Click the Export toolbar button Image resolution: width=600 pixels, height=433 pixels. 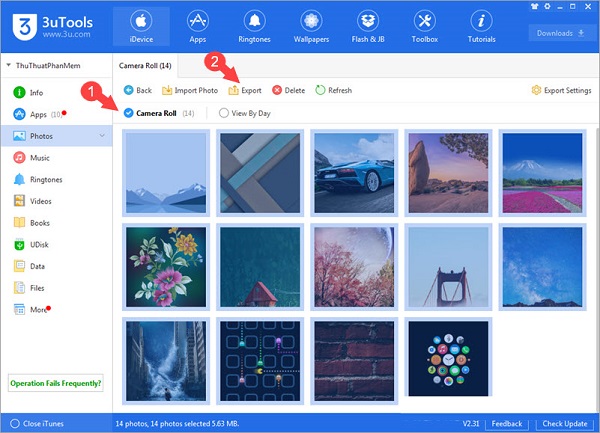click(245, 90)
